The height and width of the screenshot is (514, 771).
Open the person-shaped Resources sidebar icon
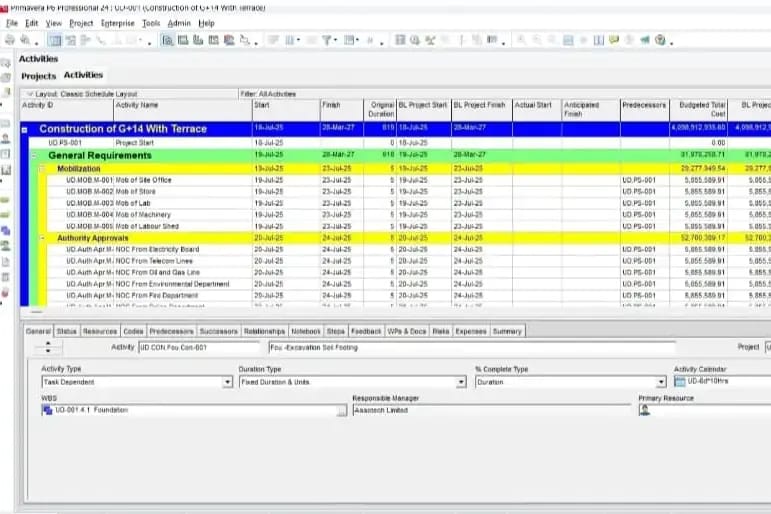pyautogui.click(x=6, y=138)
